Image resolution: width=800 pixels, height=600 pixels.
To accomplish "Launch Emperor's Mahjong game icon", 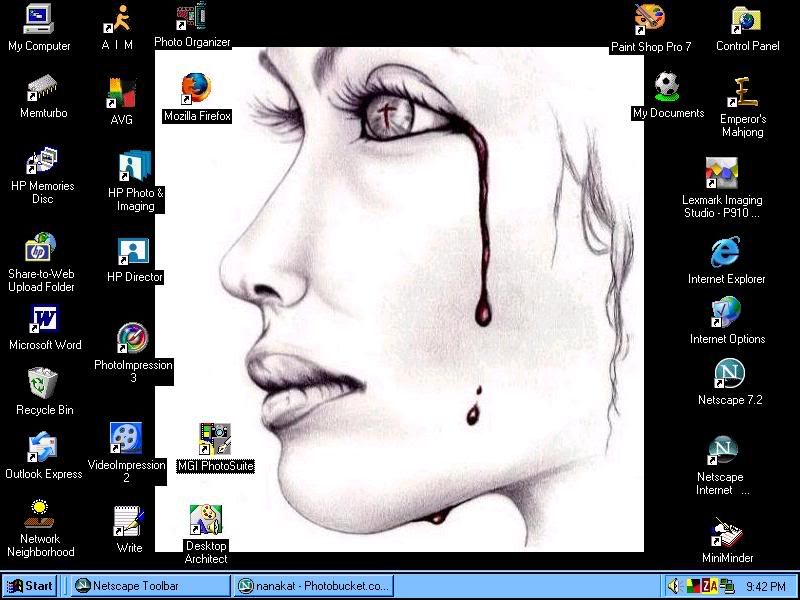I will [x=742, y=93].
